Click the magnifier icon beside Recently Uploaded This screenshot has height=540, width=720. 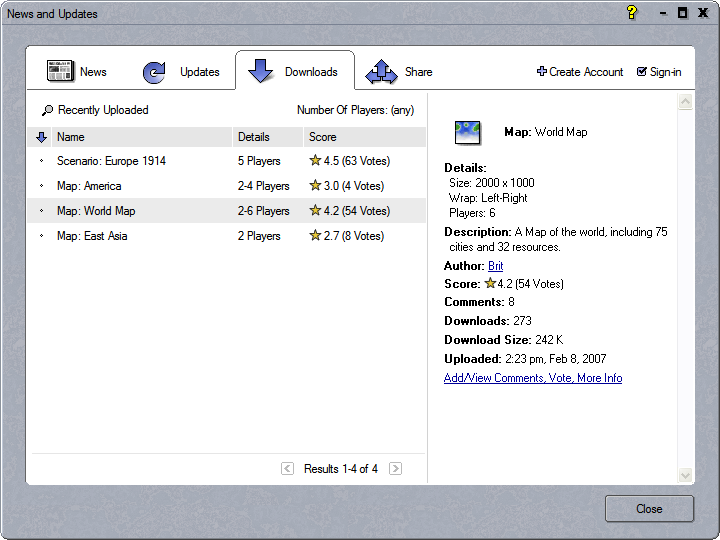pyautogui.click(x=47, y=111)
